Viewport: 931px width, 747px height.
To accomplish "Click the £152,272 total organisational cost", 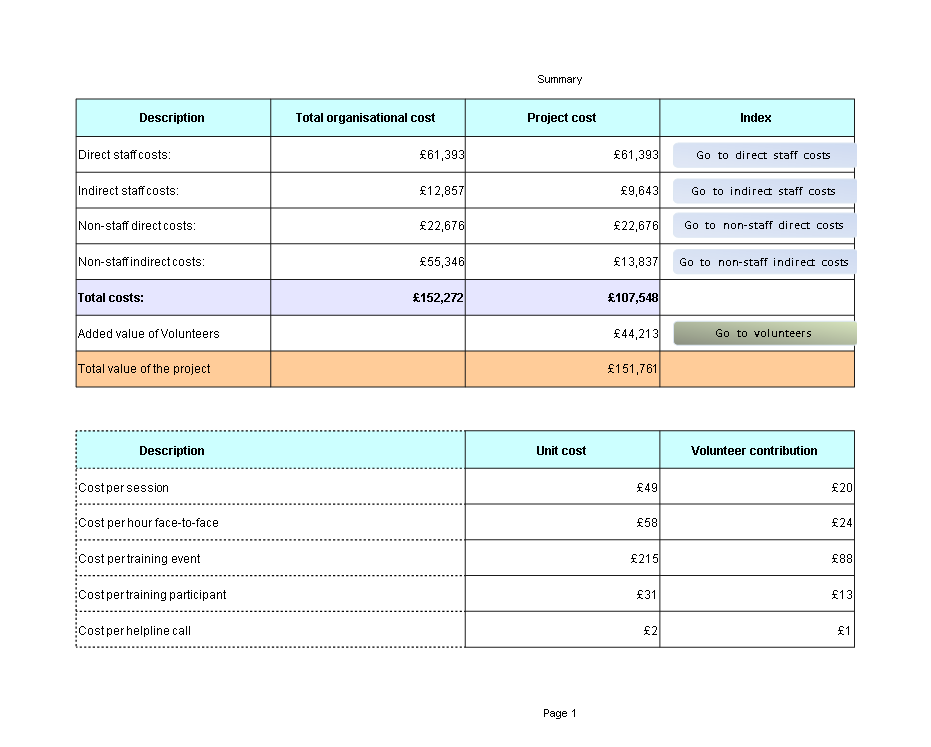I will pyautogui.click(x=368, y=297).
